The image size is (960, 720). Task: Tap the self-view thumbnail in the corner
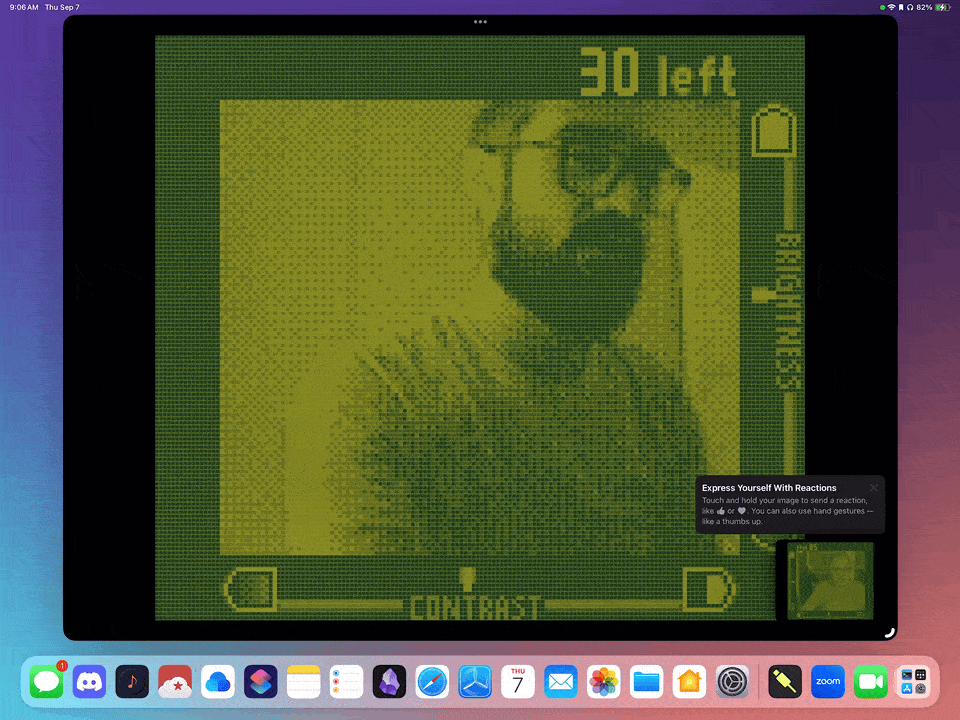(830, 580)
